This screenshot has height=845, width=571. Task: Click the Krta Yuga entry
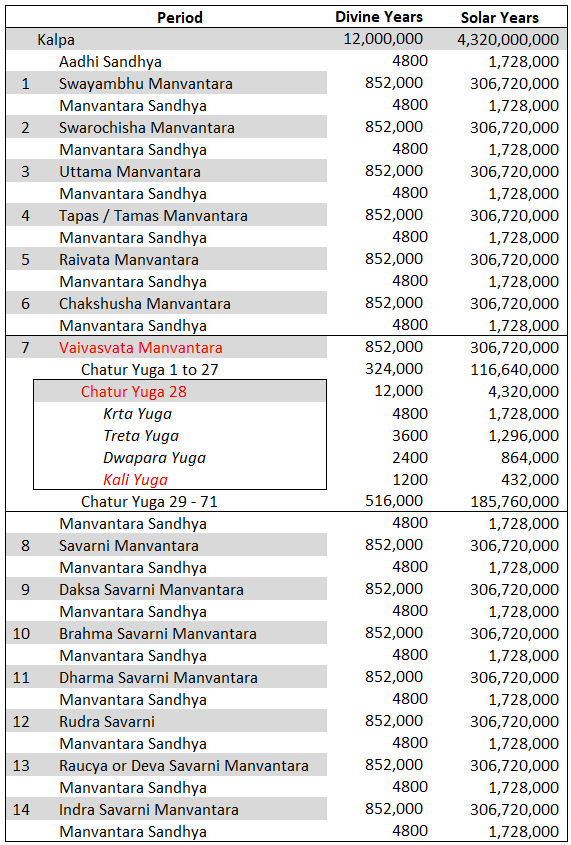tap(138, 414)
